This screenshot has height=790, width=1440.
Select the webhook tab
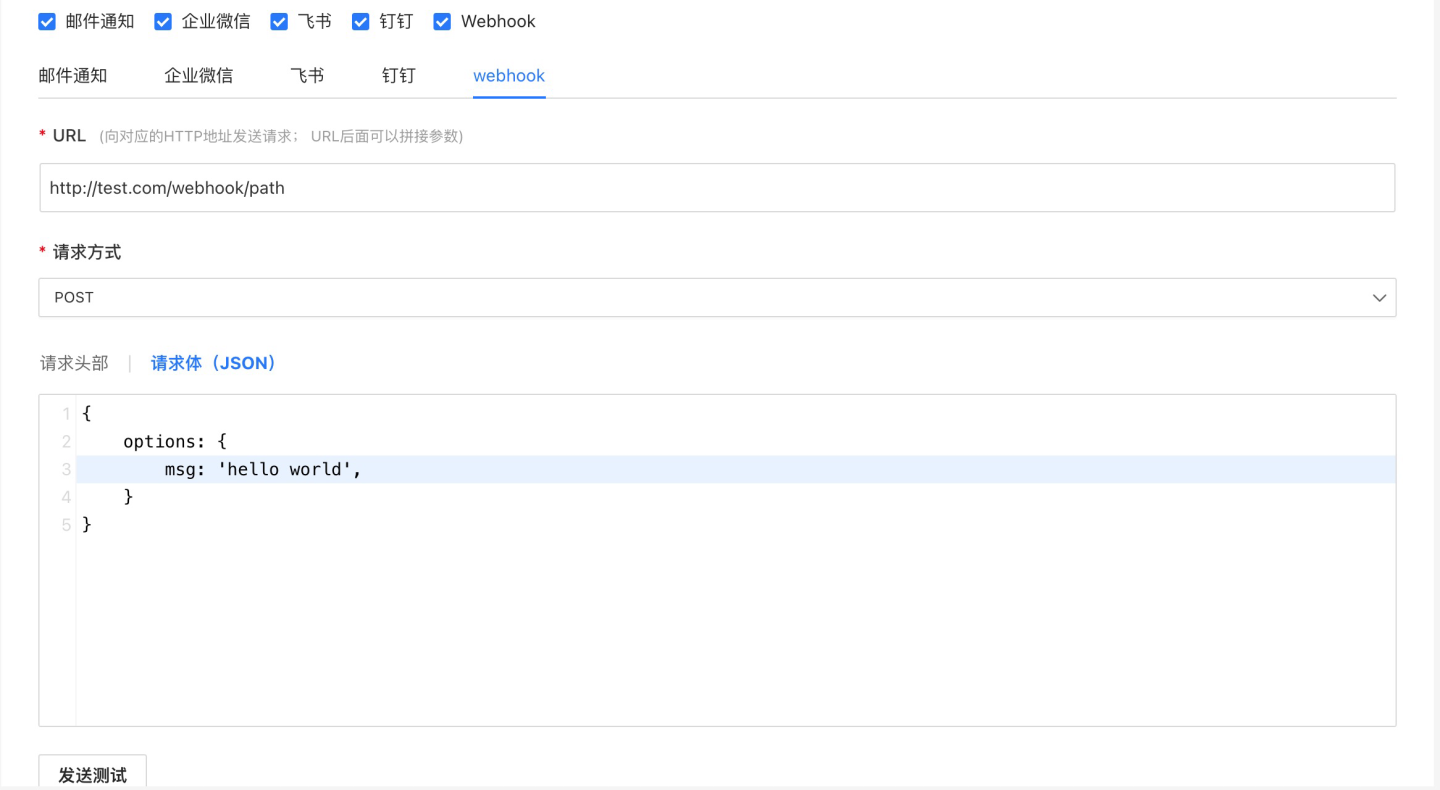tap(509, 76)
